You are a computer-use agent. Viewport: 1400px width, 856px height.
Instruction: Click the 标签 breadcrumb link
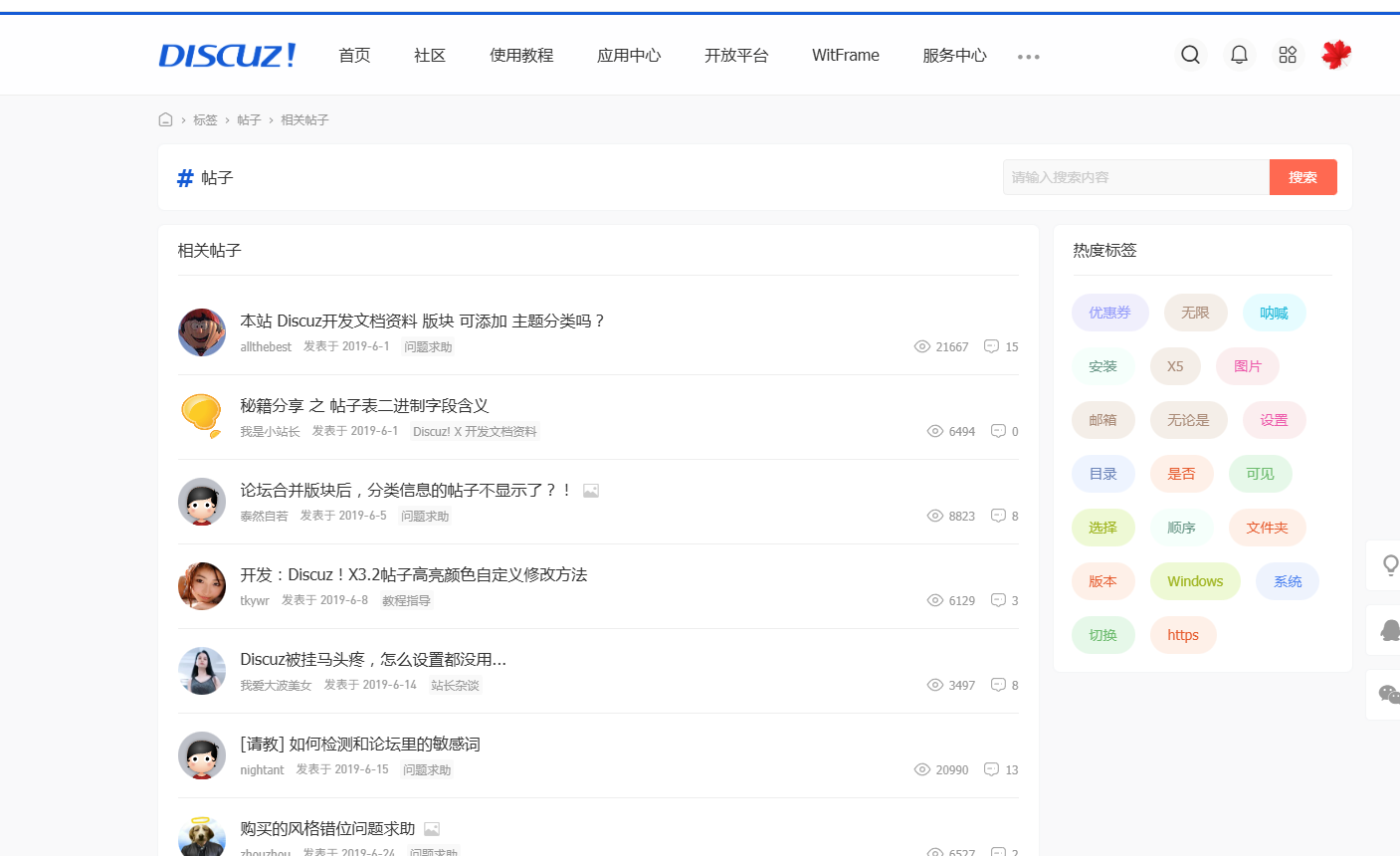[x=205, y=119]
